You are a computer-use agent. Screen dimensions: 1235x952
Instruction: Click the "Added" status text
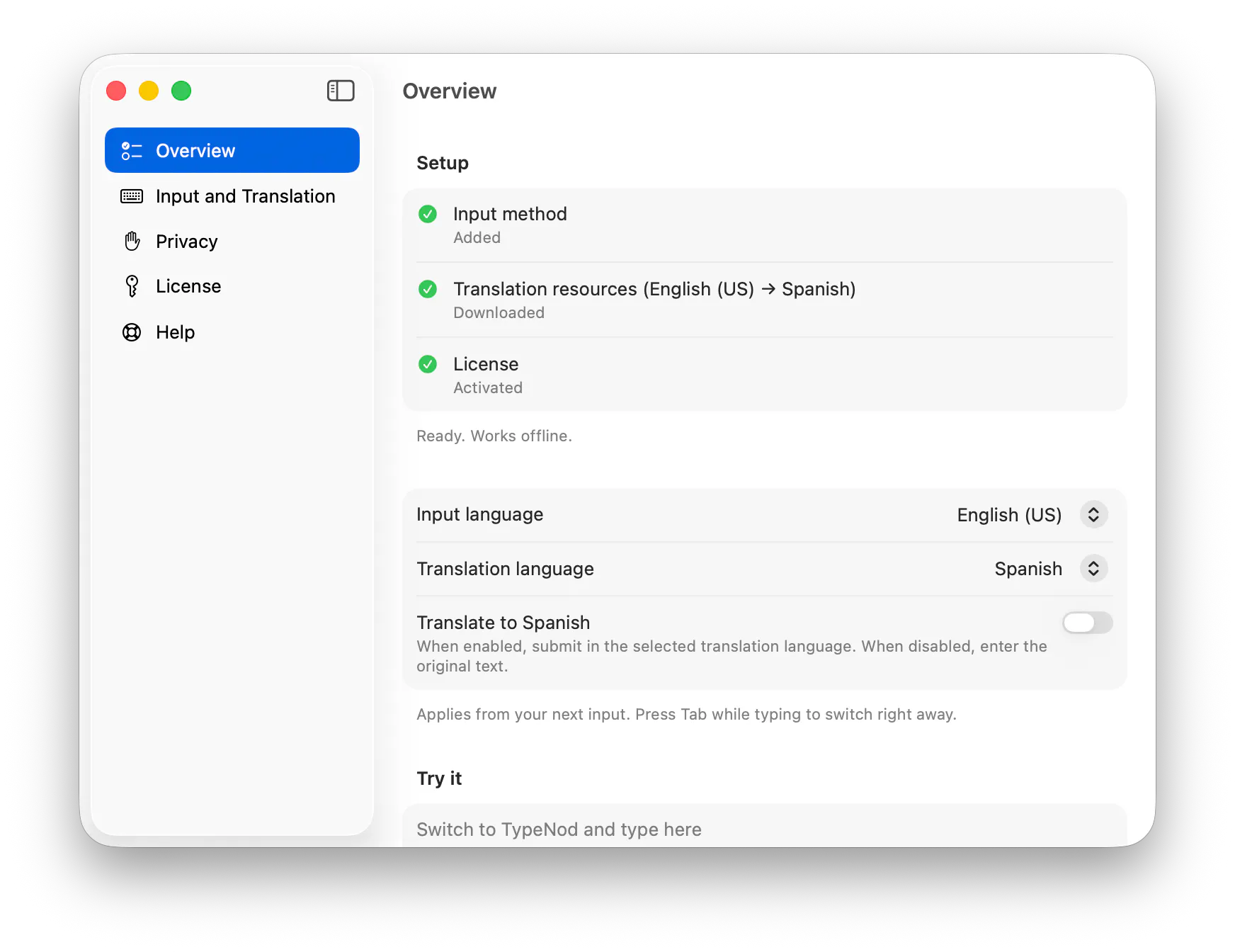[477, 237]
